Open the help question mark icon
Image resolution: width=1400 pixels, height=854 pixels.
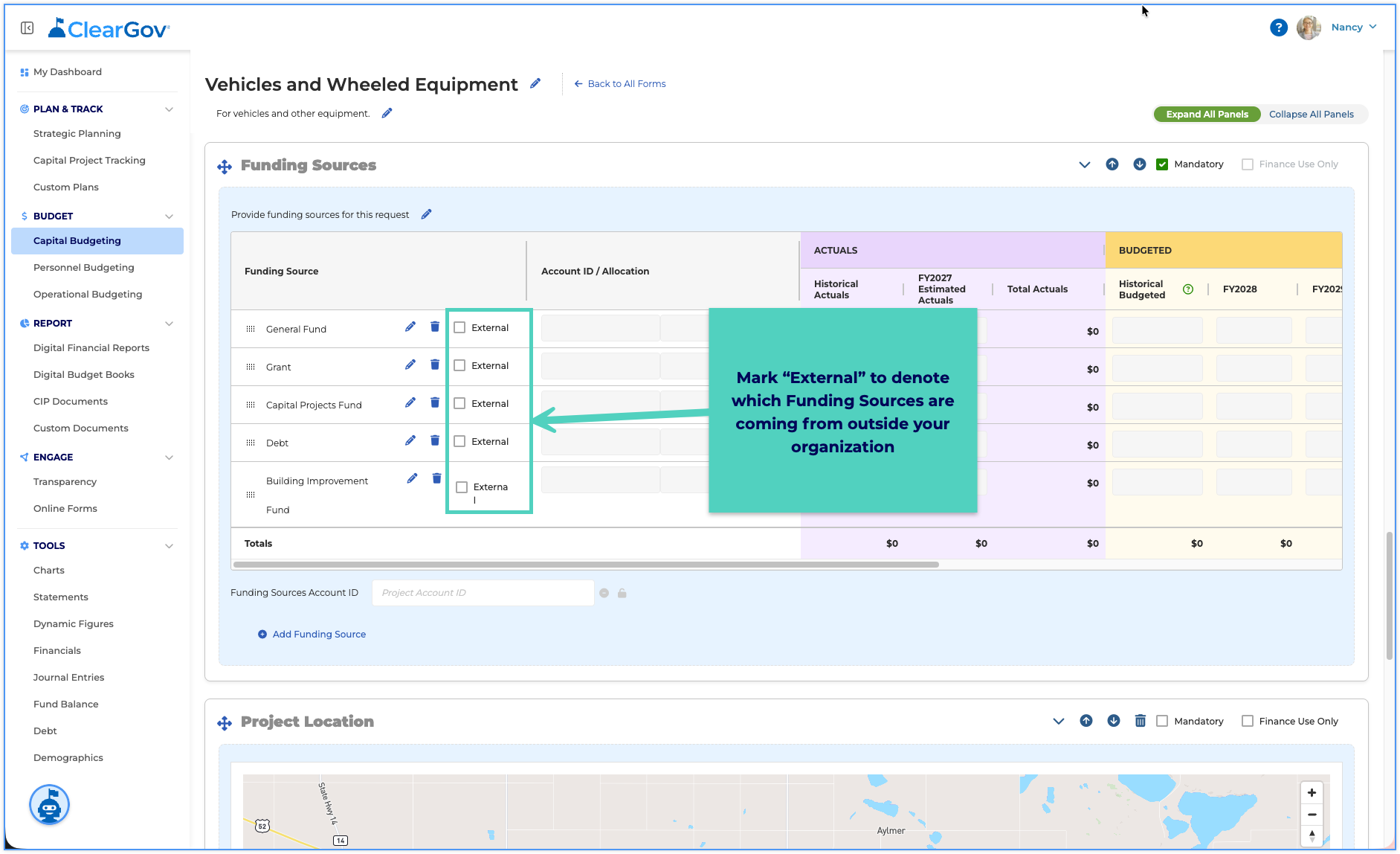click(1279, 28)
